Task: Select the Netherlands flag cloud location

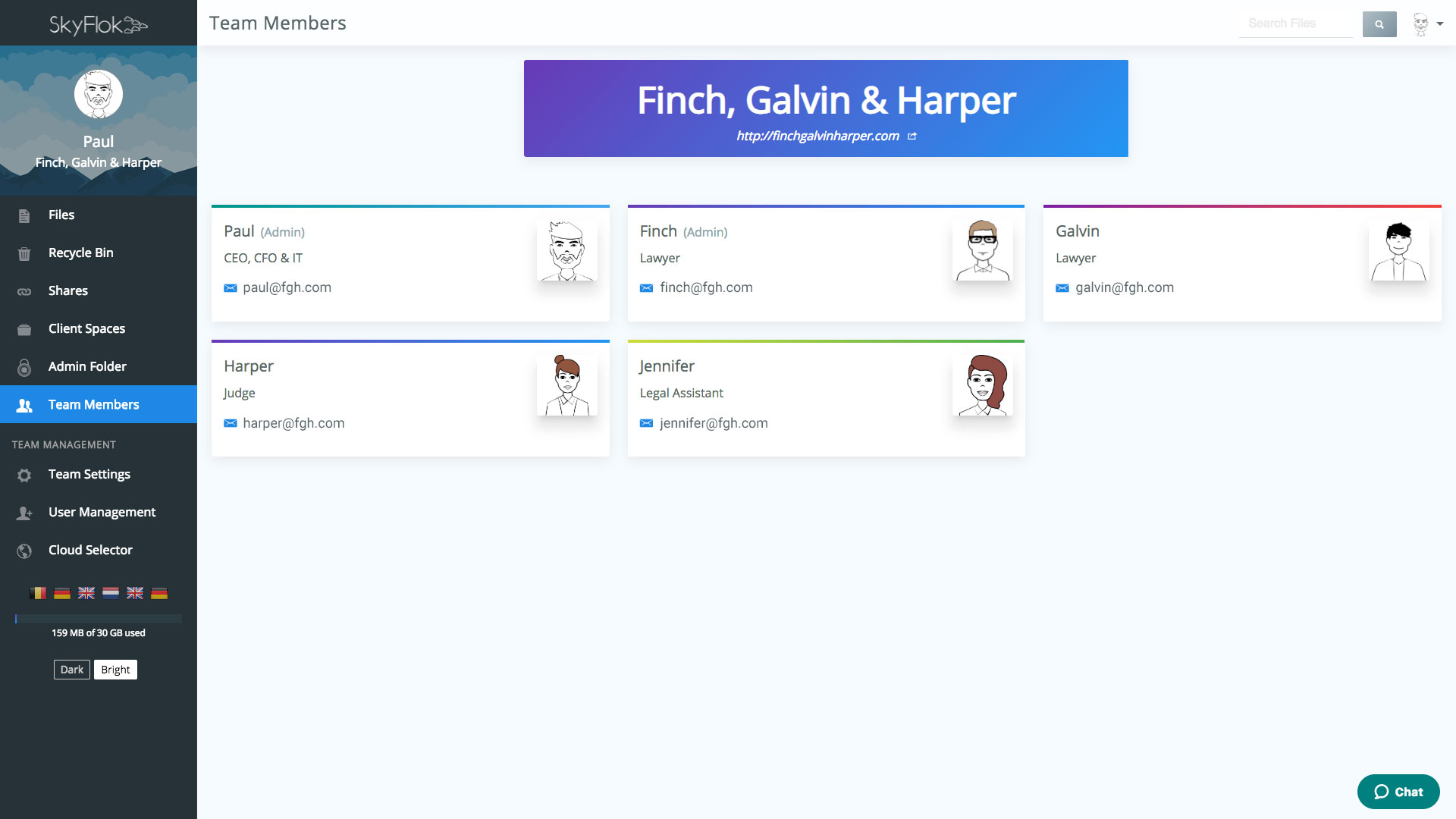Action: coord(111,593)
